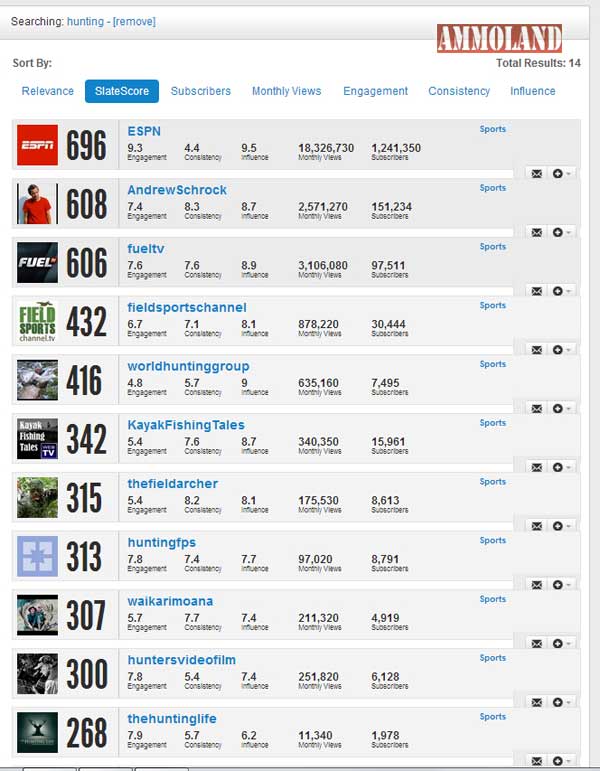The image size is (600, 771).
Task: Click the Sports category tag on ESPN
Action: pos(492,129)
